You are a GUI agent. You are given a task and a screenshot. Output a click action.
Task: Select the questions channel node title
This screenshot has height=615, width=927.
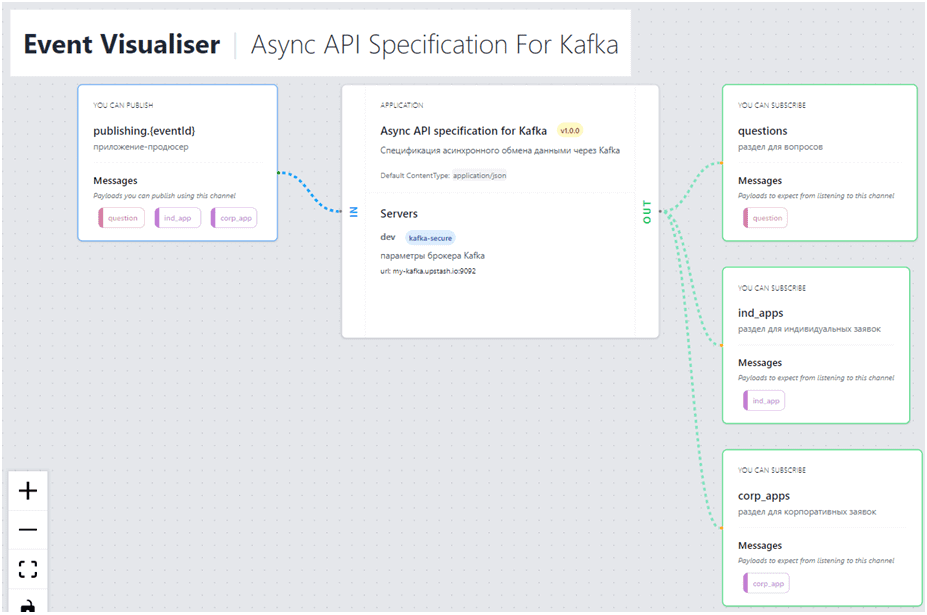click(763, 131)
